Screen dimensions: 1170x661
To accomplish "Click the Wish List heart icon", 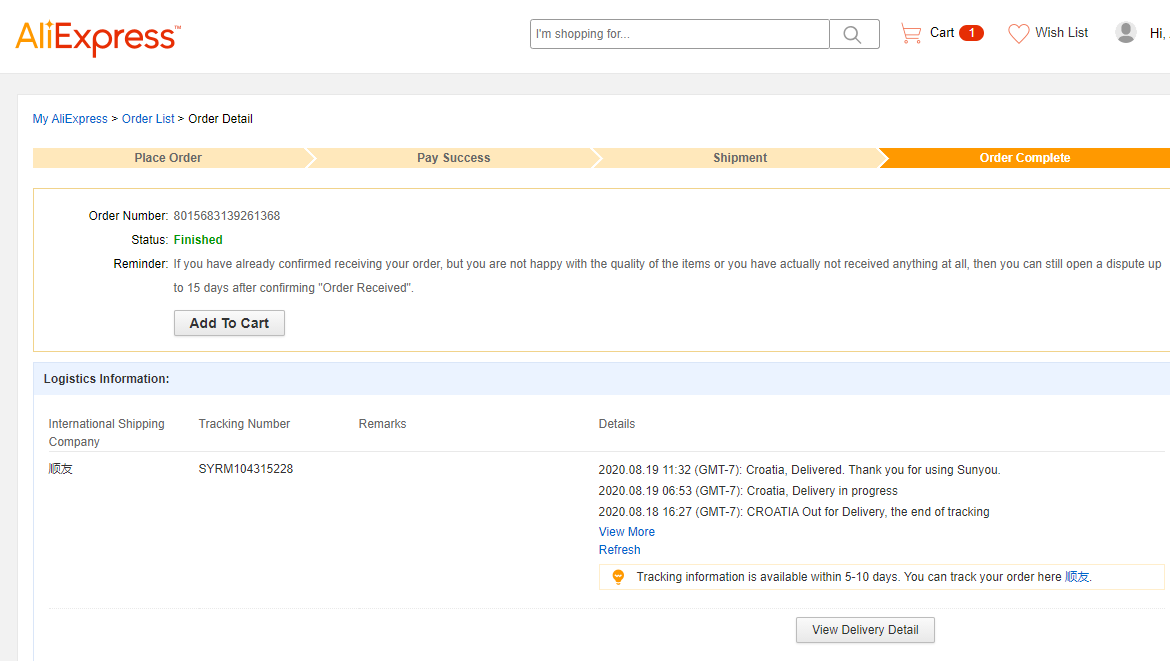I will [x=1019, y=34].
